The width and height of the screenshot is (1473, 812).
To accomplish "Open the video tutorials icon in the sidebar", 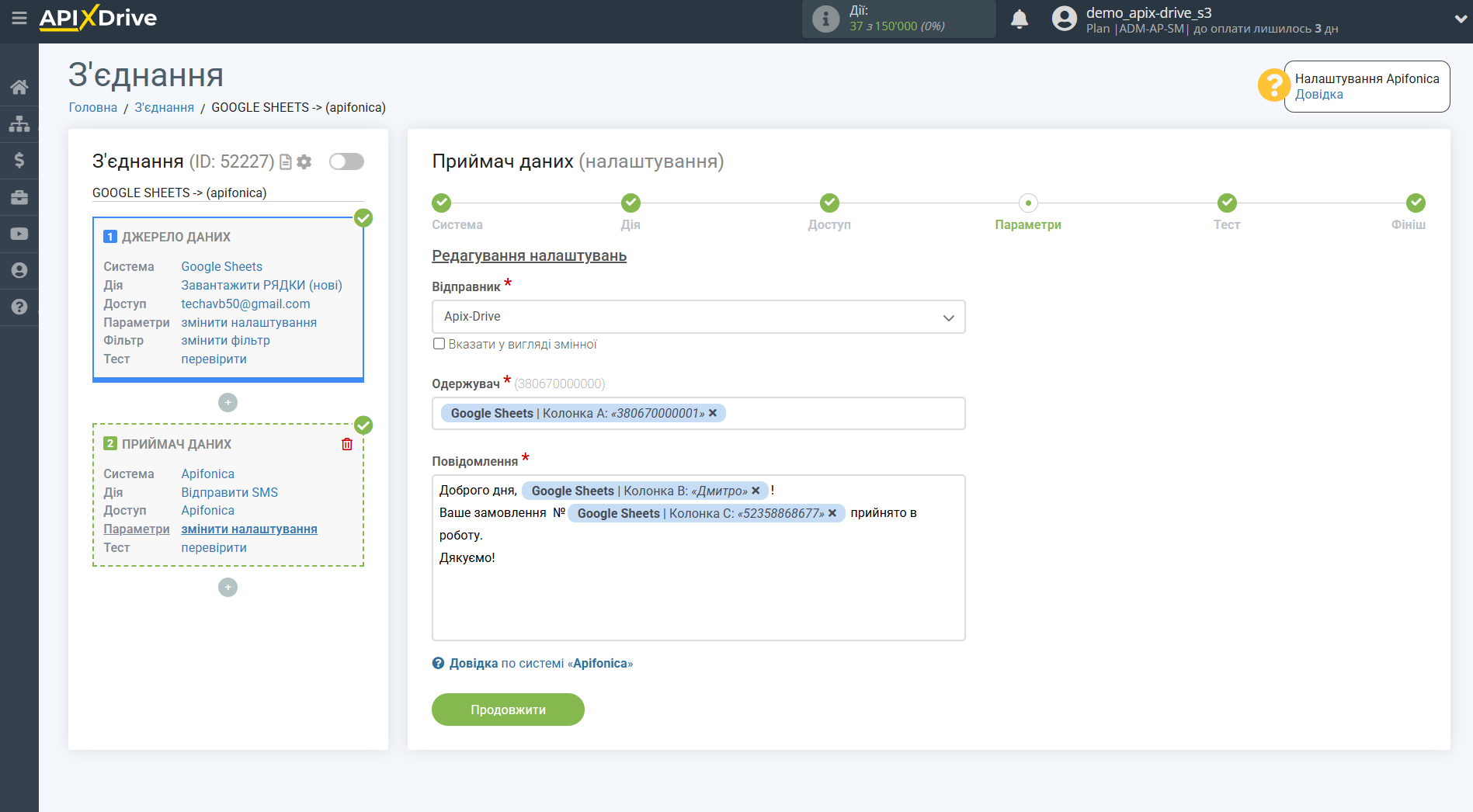I will pos(19,234).
